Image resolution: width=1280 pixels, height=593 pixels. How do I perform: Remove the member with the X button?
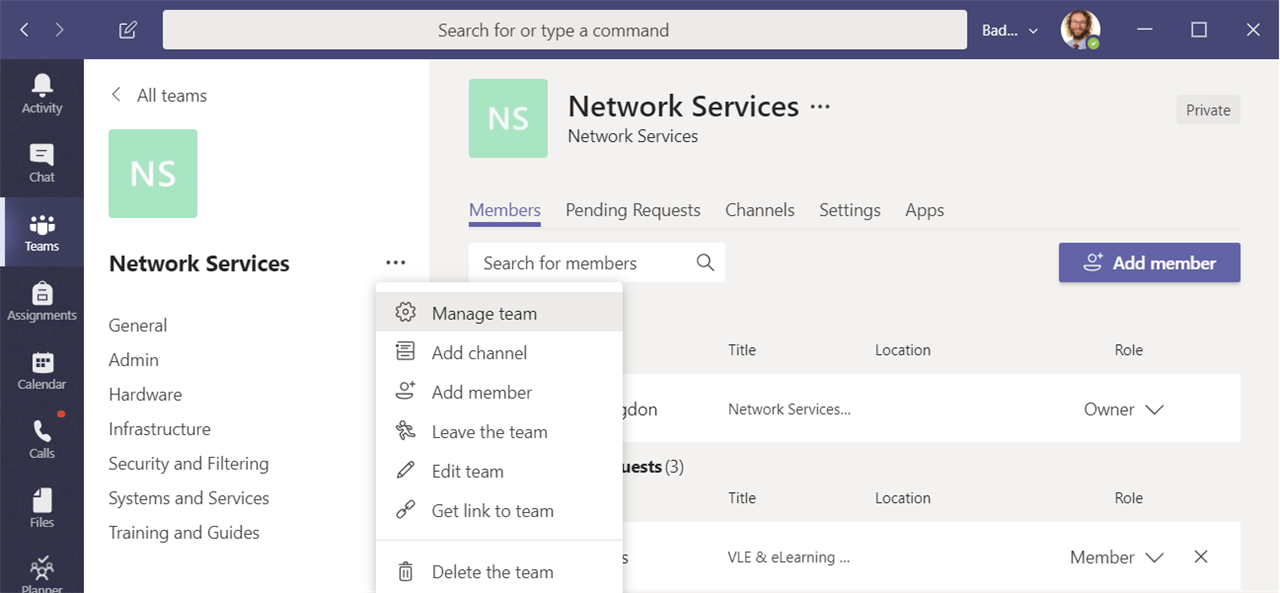(1201, 557)
